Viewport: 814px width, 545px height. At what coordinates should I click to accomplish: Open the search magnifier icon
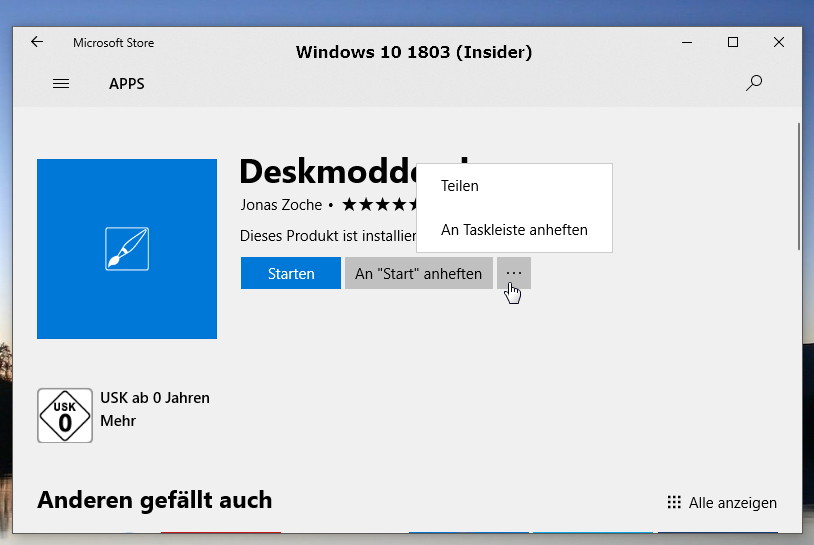point(754,83)
